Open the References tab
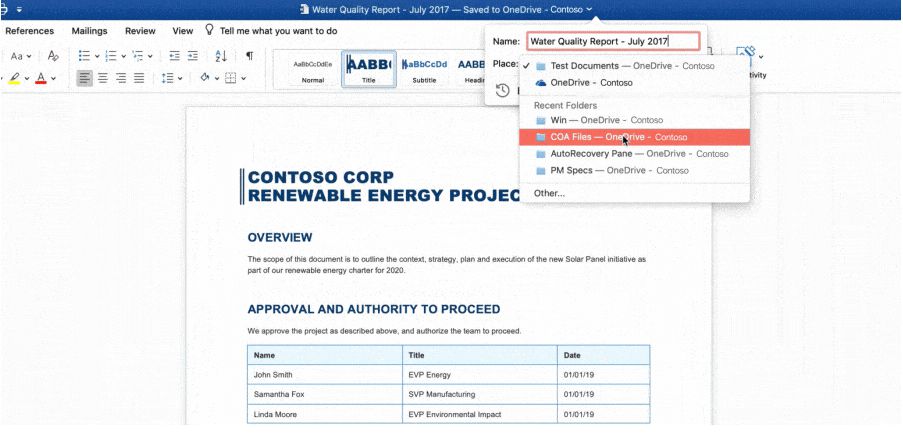The width and height of the screenshot is (903, 444). click(29, 31)
